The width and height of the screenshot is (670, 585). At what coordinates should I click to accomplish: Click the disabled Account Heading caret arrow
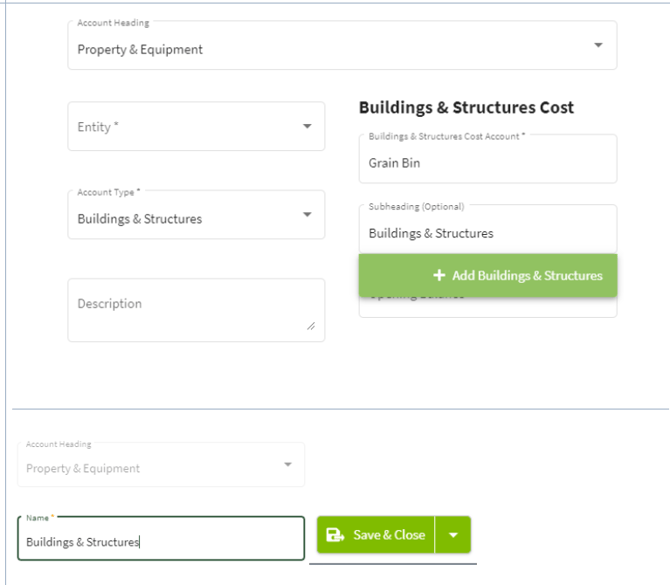(x=287, y=465)
